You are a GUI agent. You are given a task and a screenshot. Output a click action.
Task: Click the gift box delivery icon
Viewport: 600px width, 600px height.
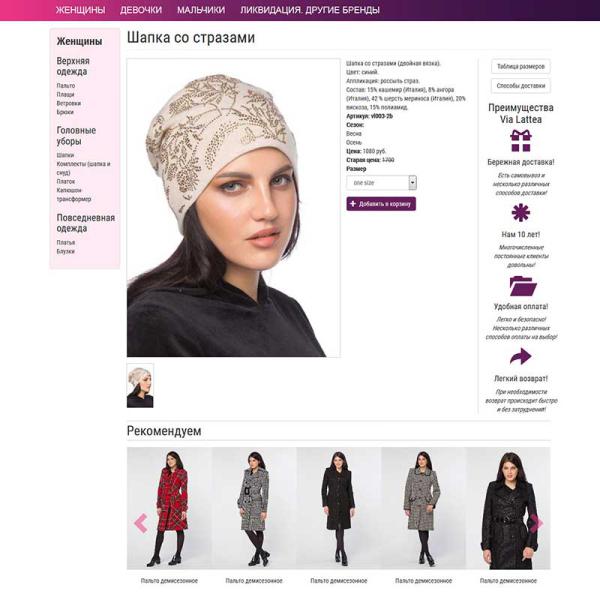pos(520,141)
